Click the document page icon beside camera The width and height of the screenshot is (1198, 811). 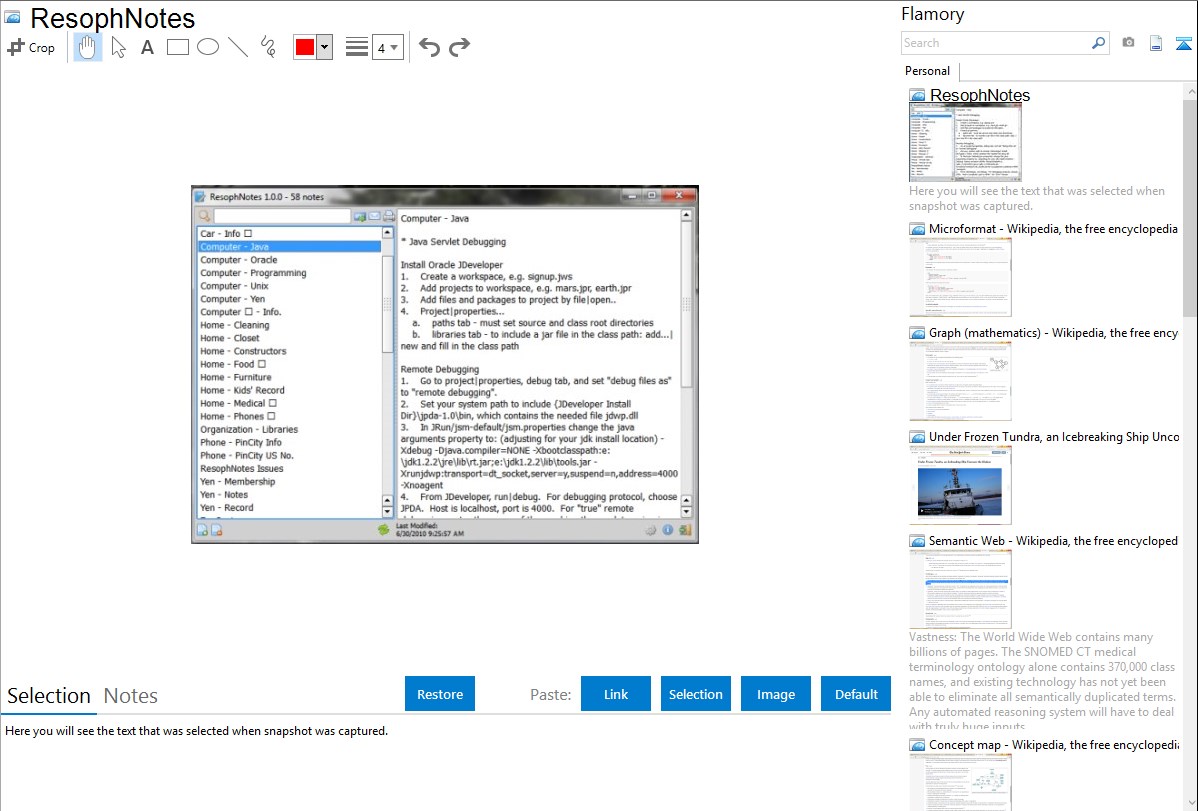click(x=1156, y=43)
